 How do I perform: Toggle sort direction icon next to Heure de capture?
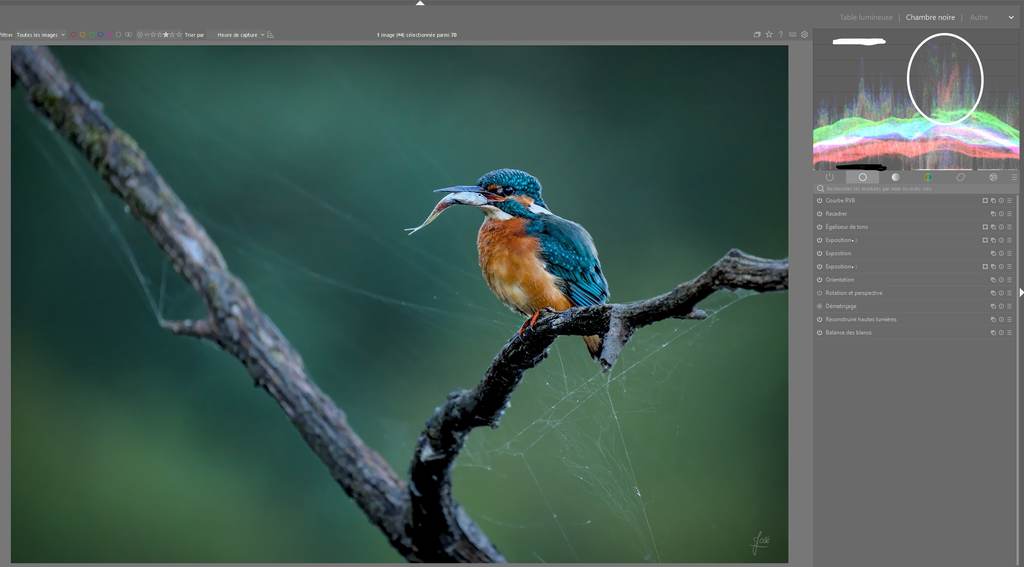(x=270, y=35)
